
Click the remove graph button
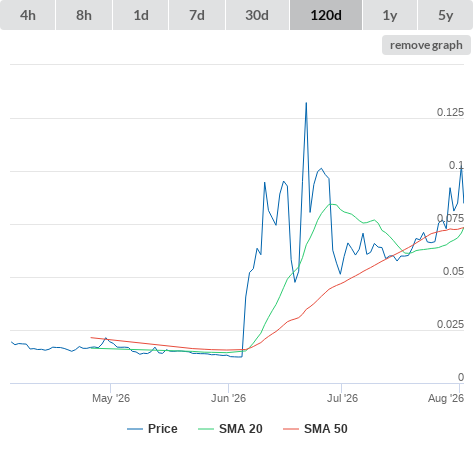pos(426,45)
